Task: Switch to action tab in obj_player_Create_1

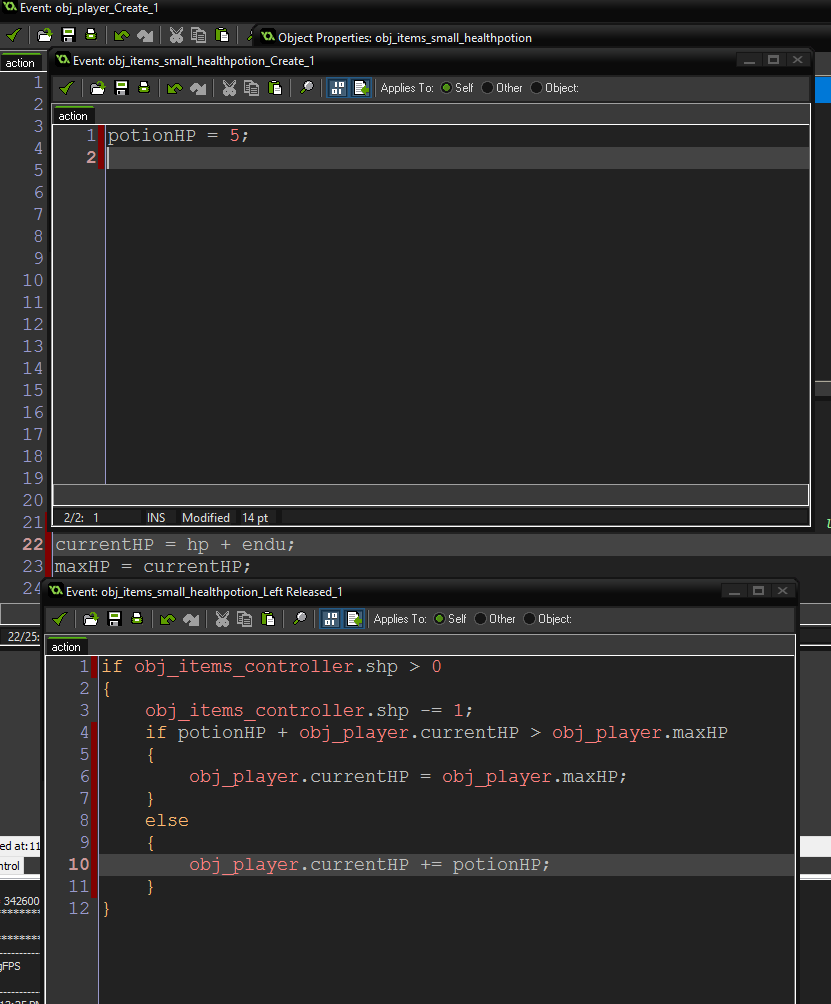Action: coord(20,63)
